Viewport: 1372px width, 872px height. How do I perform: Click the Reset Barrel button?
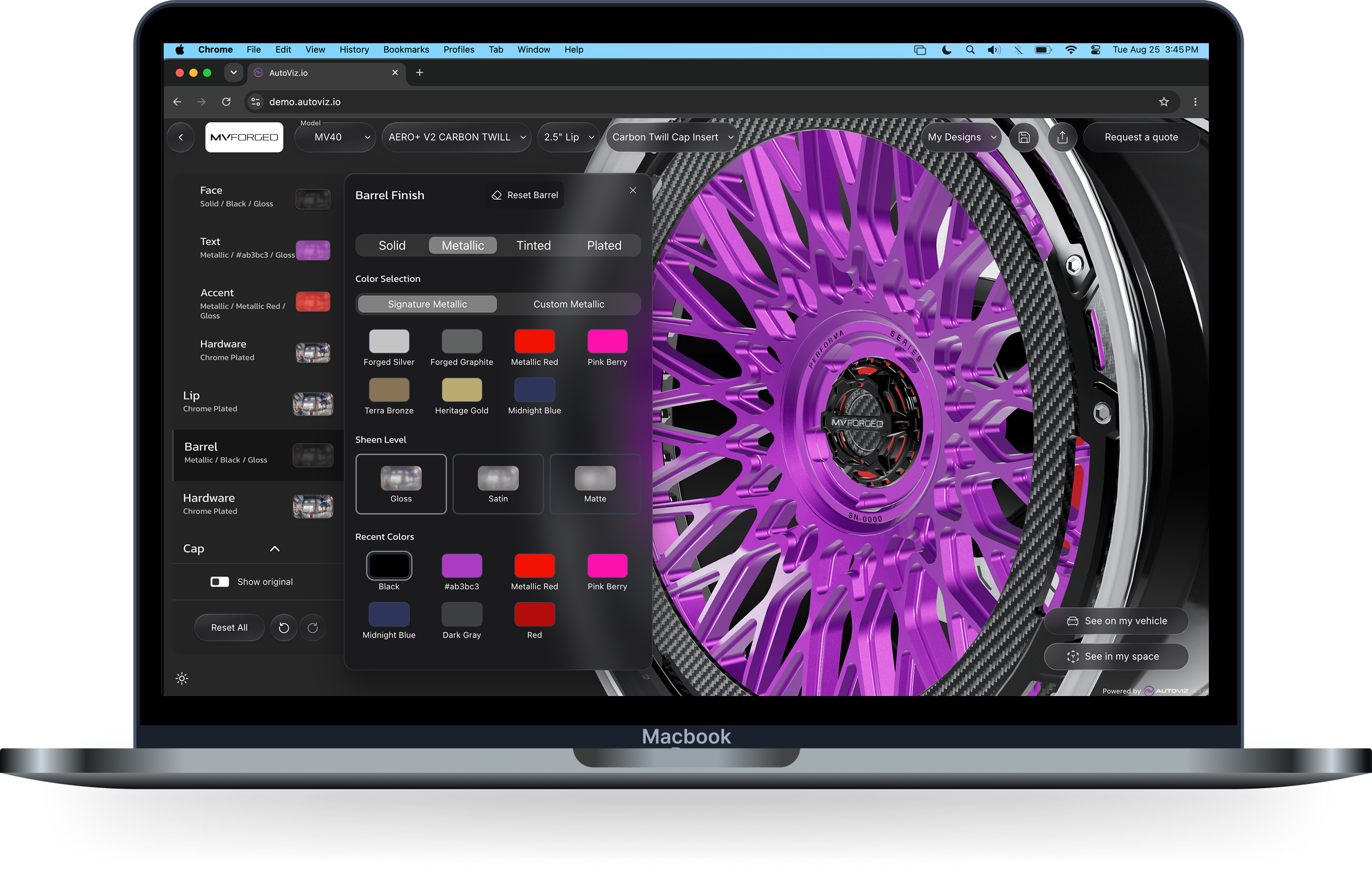[x=524, y=195]
